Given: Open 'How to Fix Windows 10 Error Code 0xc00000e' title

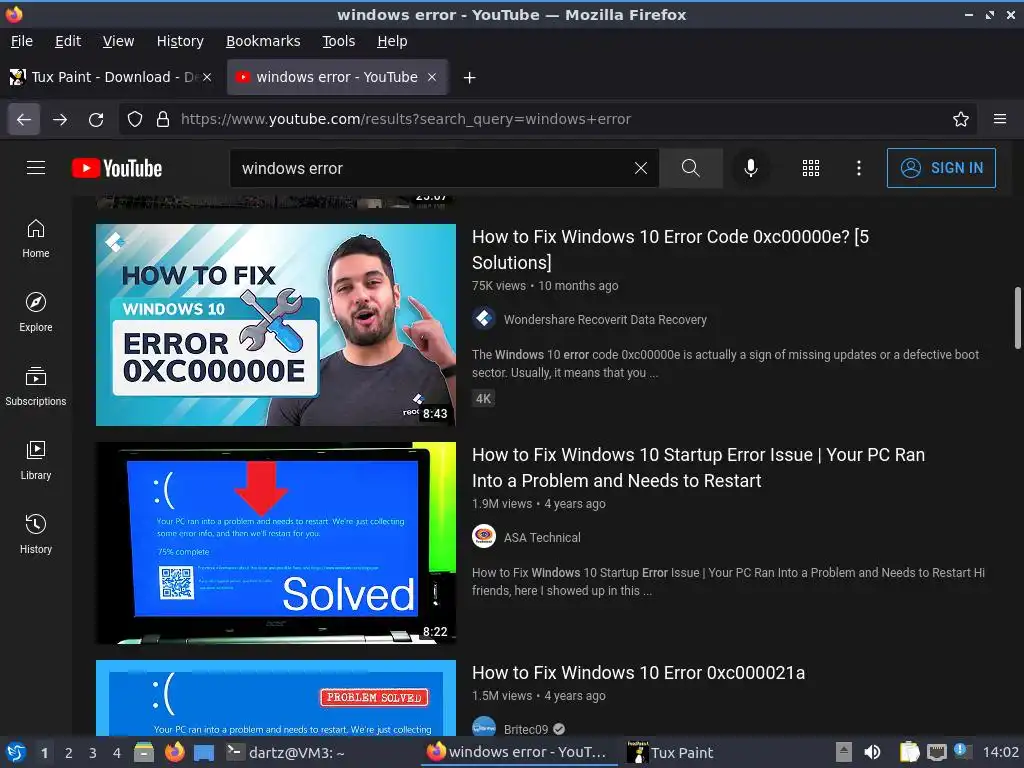Looking at the screenshot, I should [671, 249].
